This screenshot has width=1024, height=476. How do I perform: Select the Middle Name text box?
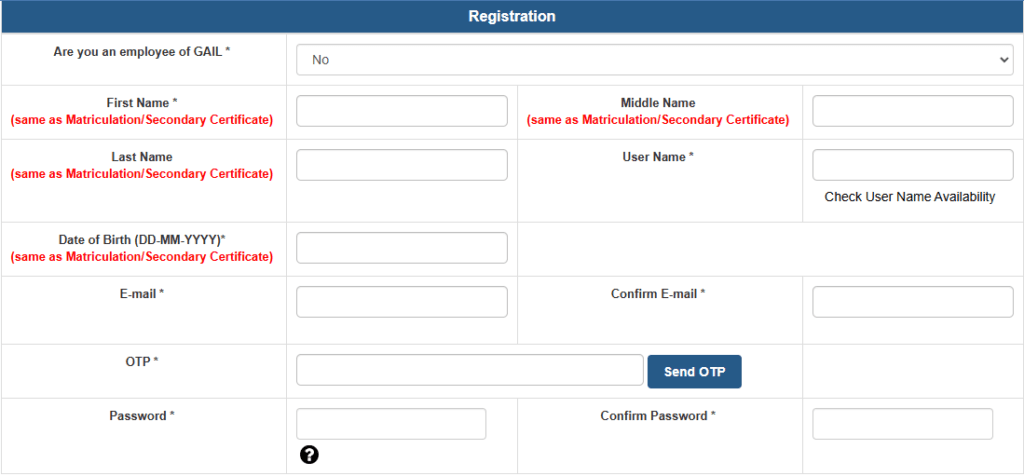912,111
